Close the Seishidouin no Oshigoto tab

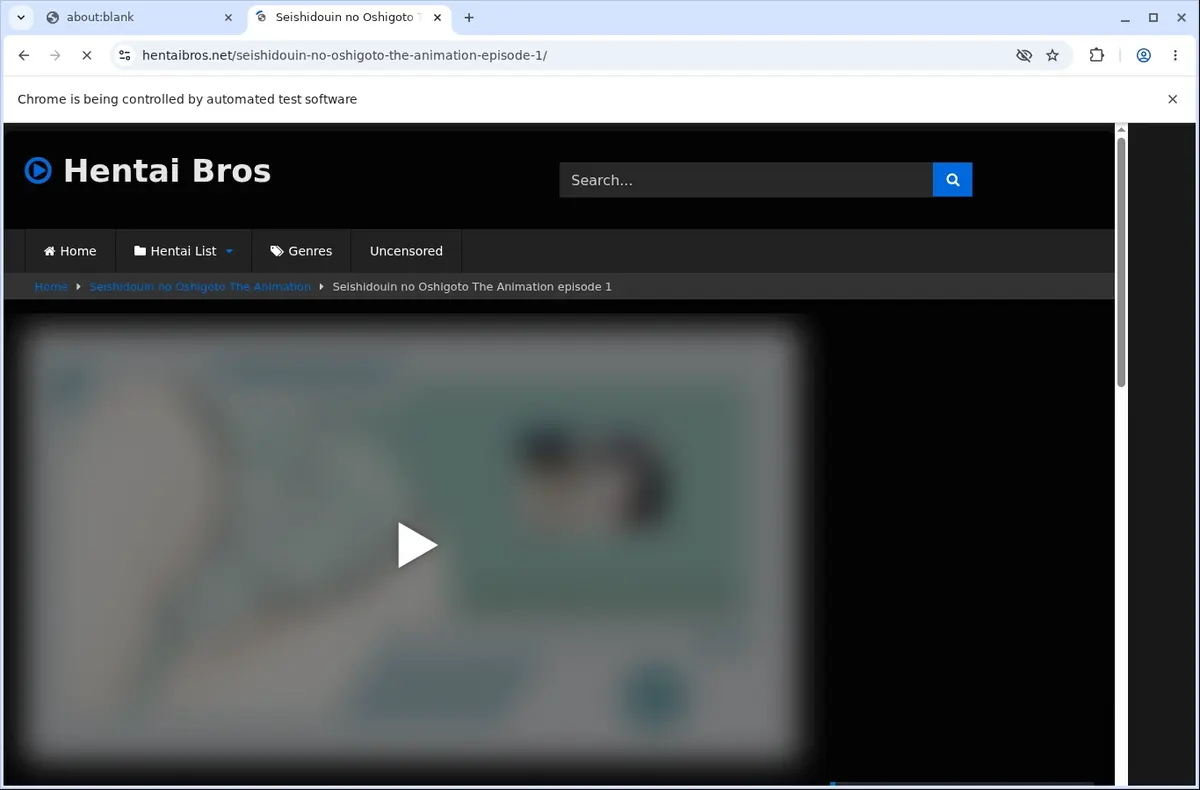(x=435, y=17)
